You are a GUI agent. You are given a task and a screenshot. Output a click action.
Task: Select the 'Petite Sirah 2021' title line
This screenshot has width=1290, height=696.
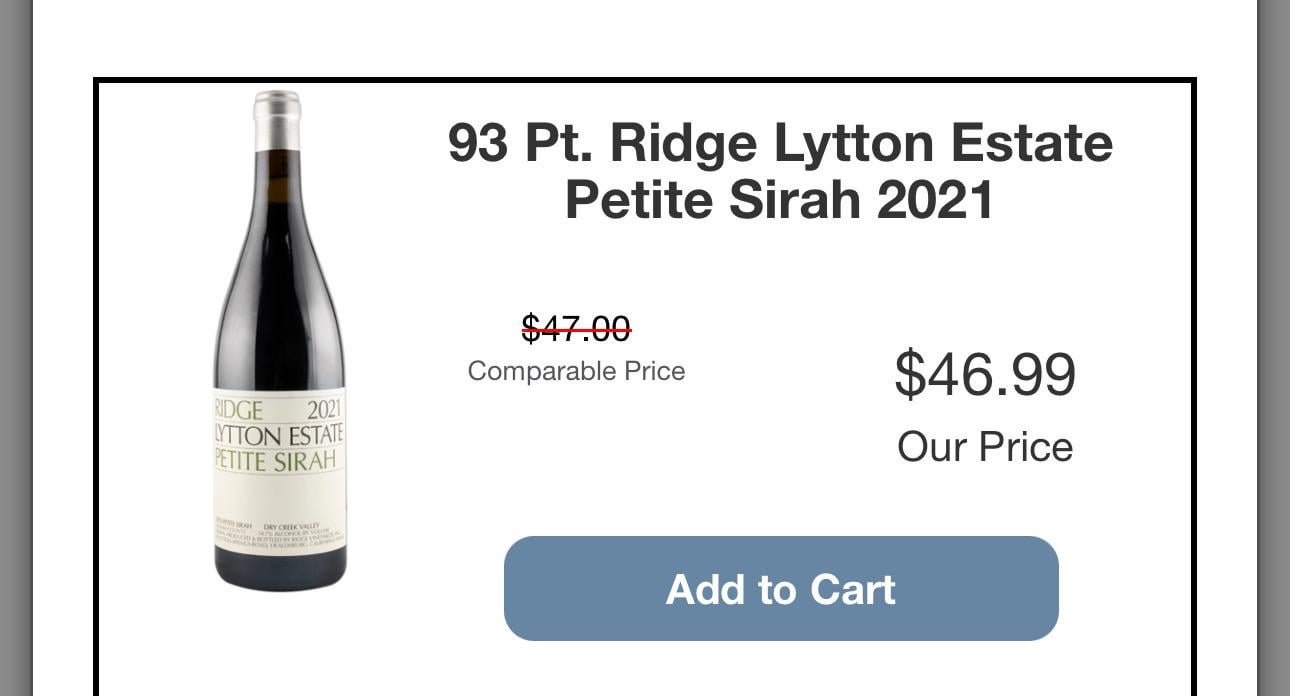click(780, 199)
